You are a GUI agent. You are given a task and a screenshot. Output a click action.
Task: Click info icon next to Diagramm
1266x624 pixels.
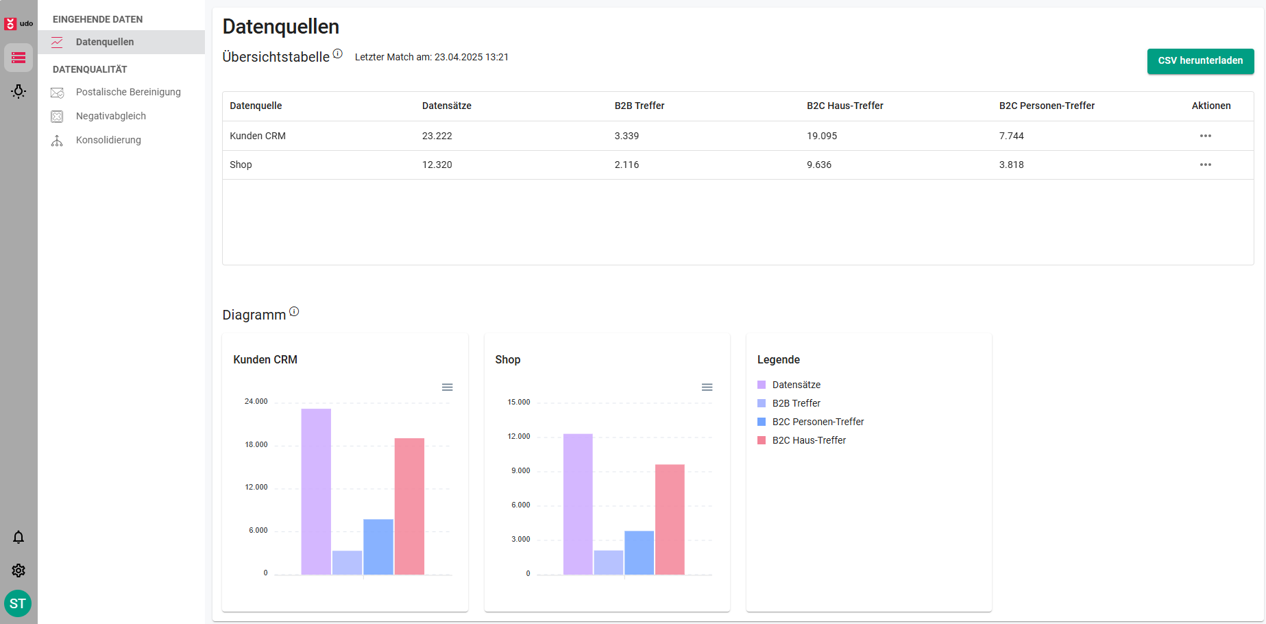(294, 312)
